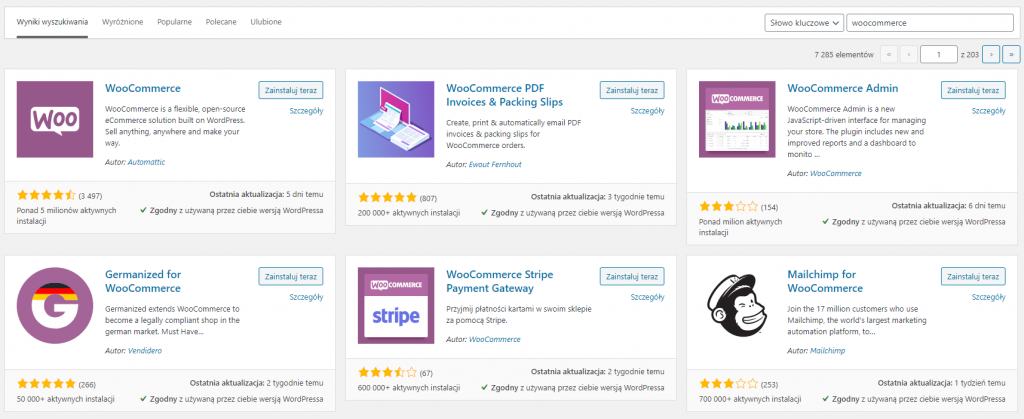
Task: Click the 50 000+ aktywnych instalacji text
Action: [x=66, y=399]
